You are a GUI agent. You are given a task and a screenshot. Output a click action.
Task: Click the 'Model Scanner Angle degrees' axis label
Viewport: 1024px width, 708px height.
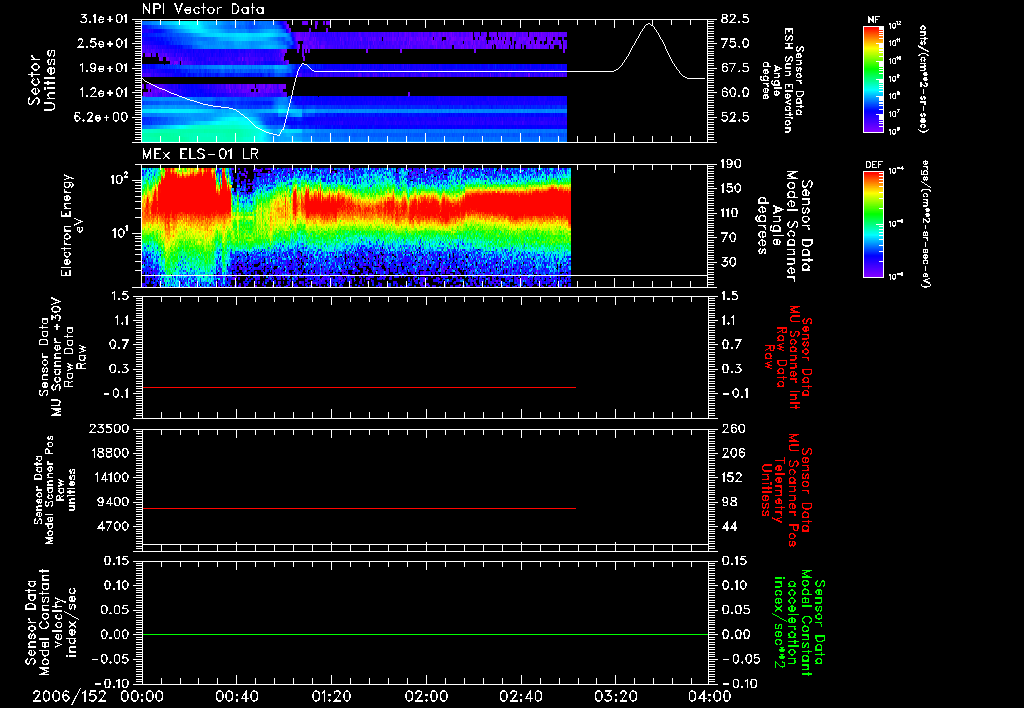pos(784,226)
